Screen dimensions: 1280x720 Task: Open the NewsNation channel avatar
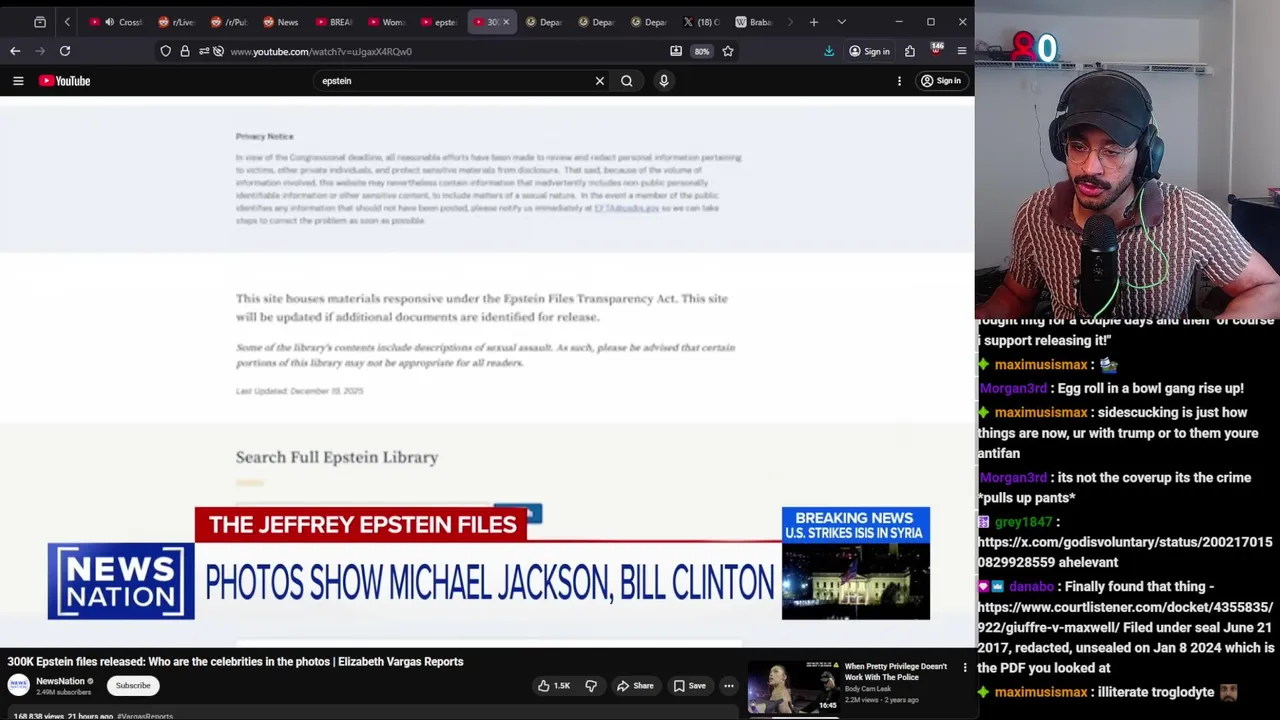[18, 685]
